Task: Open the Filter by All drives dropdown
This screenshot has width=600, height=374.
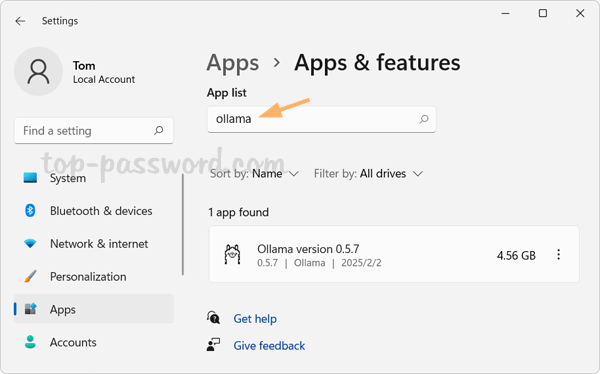Action: 368,174
